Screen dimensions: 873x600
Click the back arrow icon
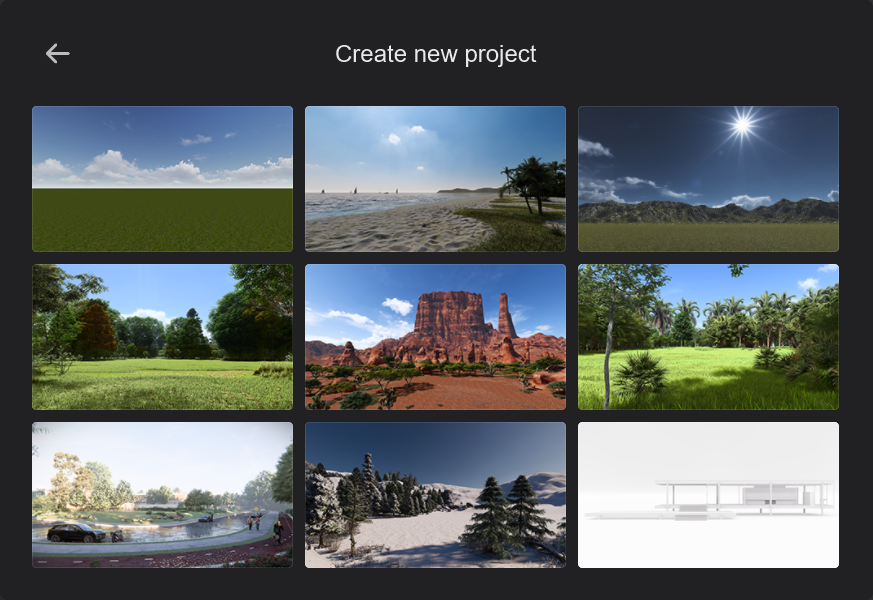click(x=58, y=54)
